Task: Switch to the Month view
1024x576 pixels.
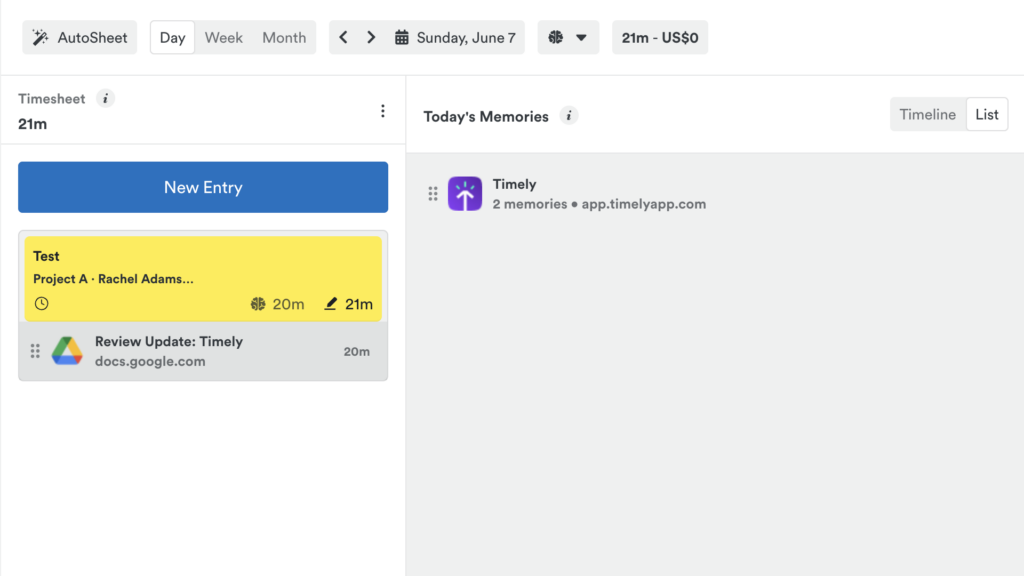Action: click(284, 37)
